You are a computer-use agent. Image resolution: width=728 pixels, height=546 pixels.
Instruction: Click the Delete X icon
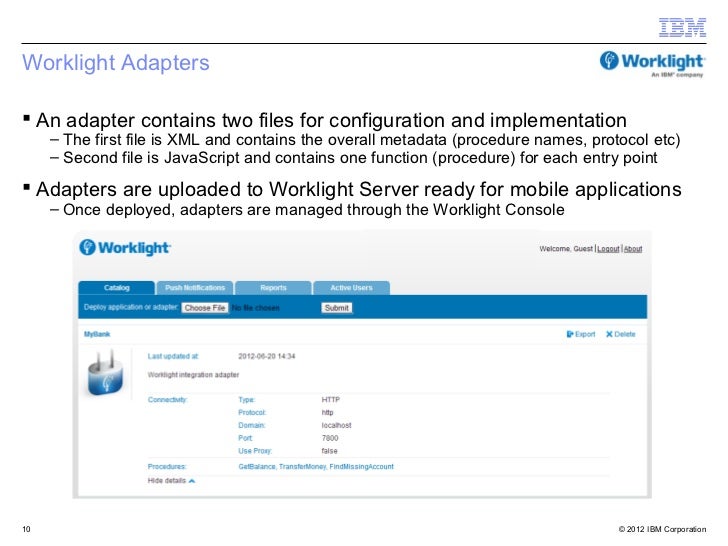tap(609, 334)
